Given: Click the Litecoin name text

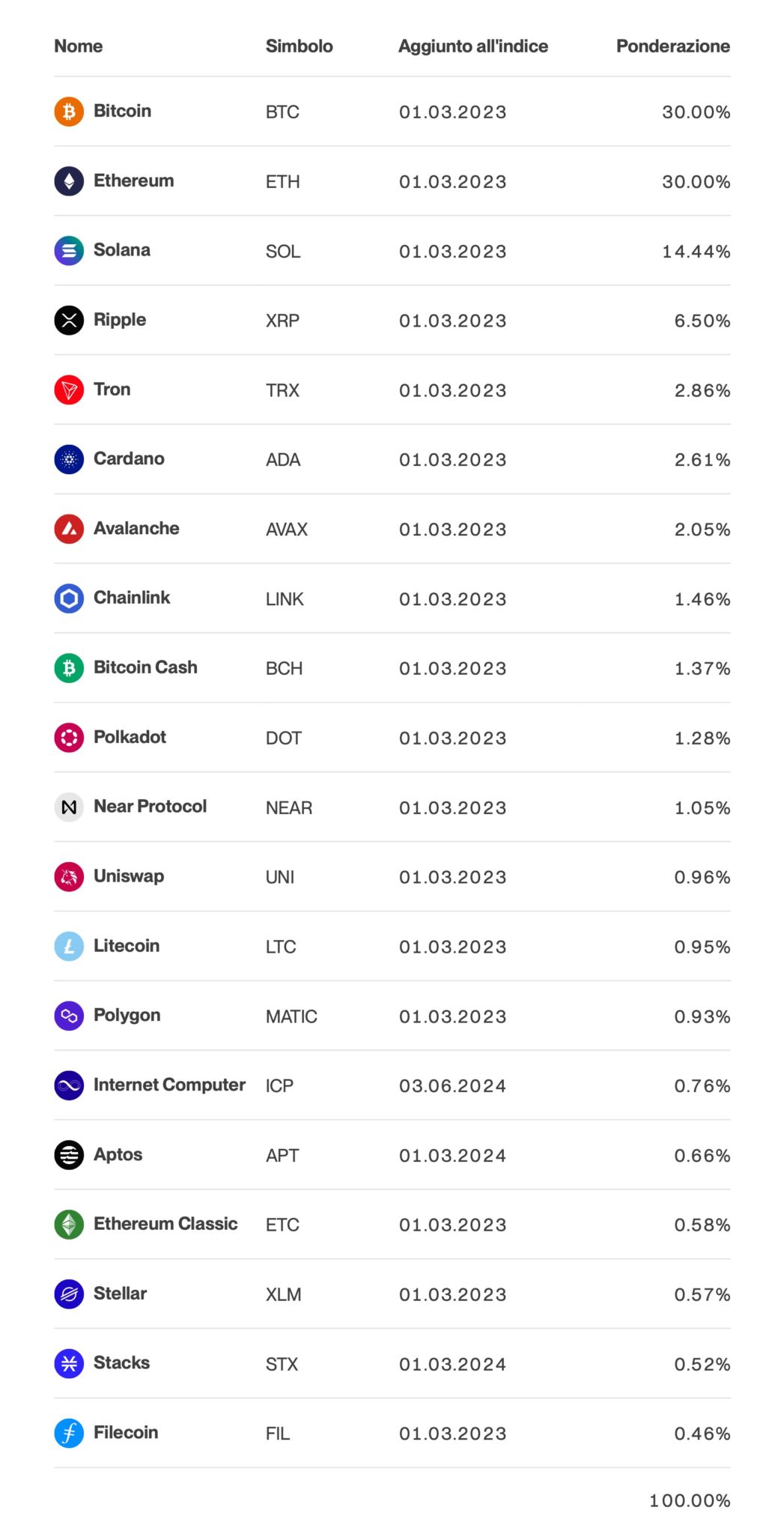Looking at the screenshot, I should tap(127, 946).
